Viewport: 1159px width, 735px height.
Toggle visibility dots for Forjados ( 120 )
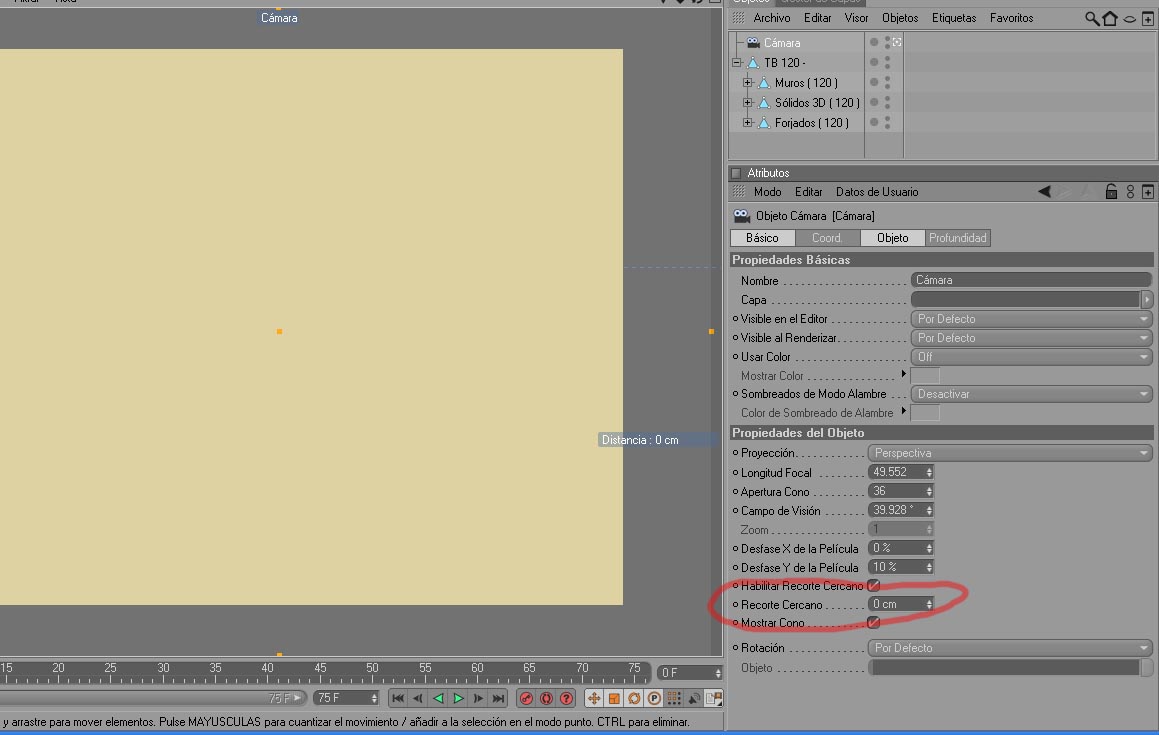(x=888, y=123)
